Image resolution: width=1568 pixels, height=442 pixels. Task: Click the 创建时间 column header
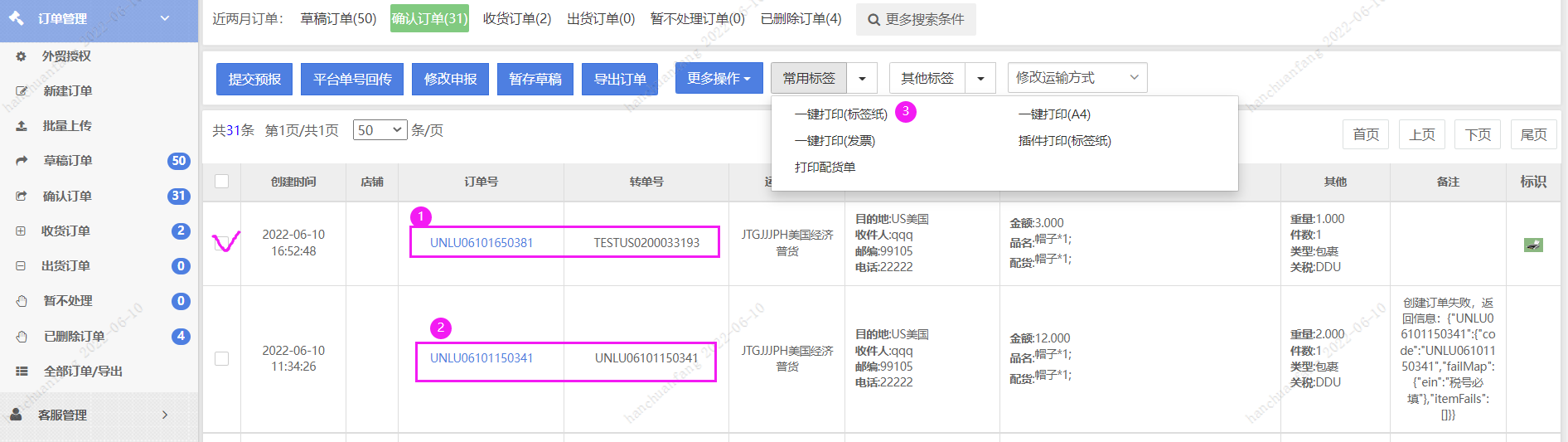293,182
